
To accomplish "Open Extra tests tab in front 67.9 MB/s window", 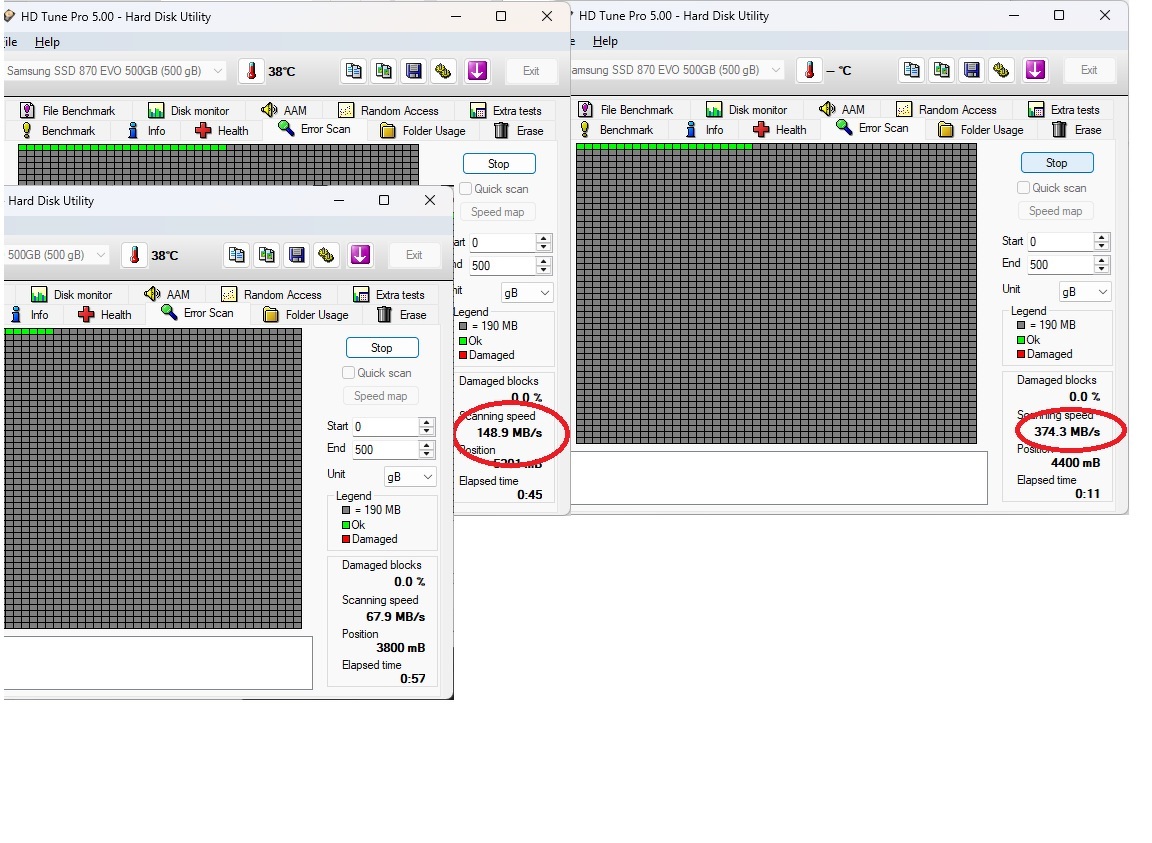I will click(389, 295).
